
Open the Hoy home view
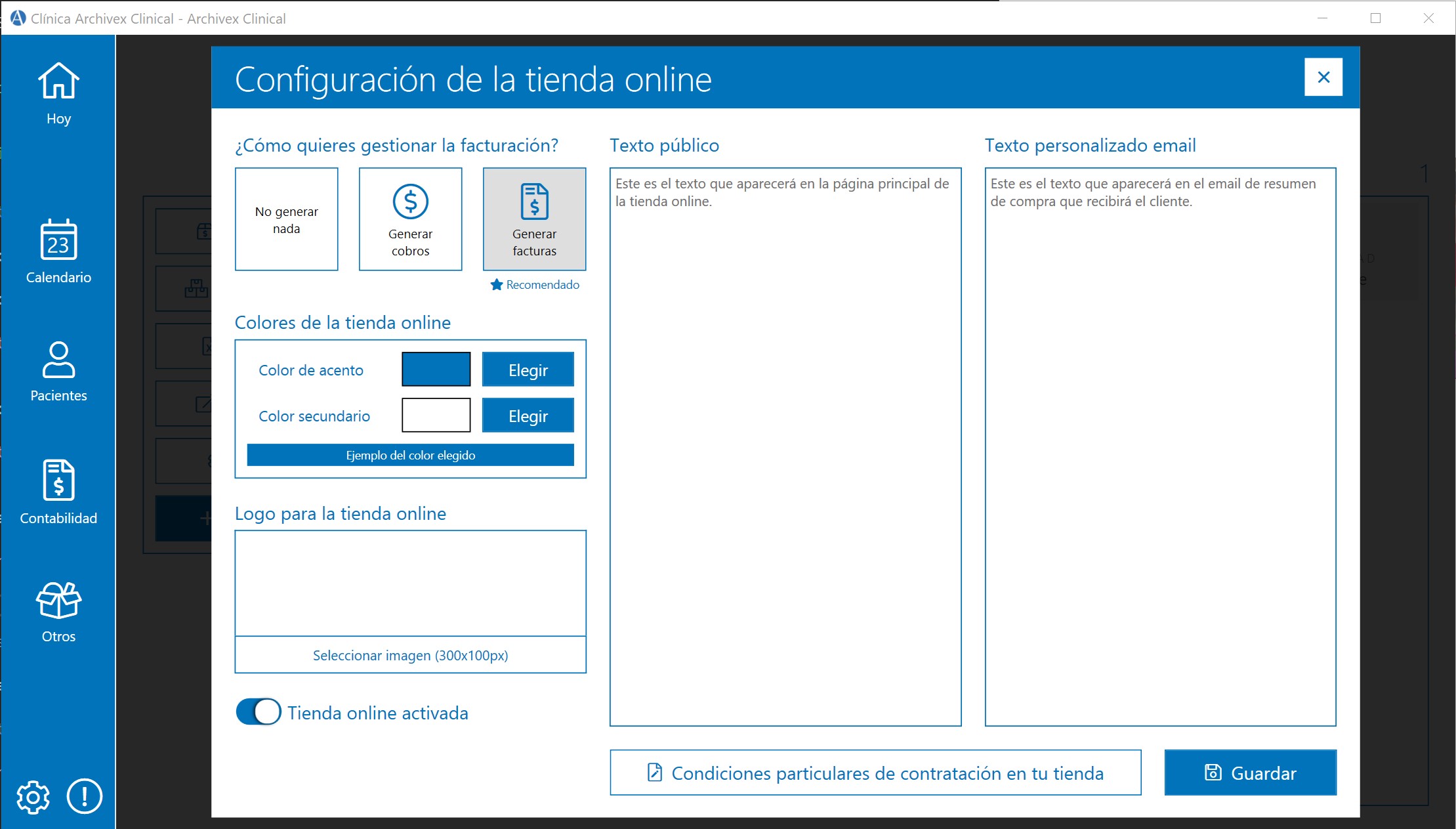click(x=58, y=91)
